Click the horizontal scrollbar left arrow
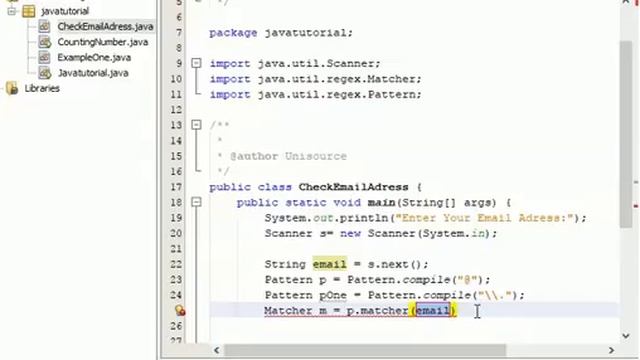 (217, 350)
